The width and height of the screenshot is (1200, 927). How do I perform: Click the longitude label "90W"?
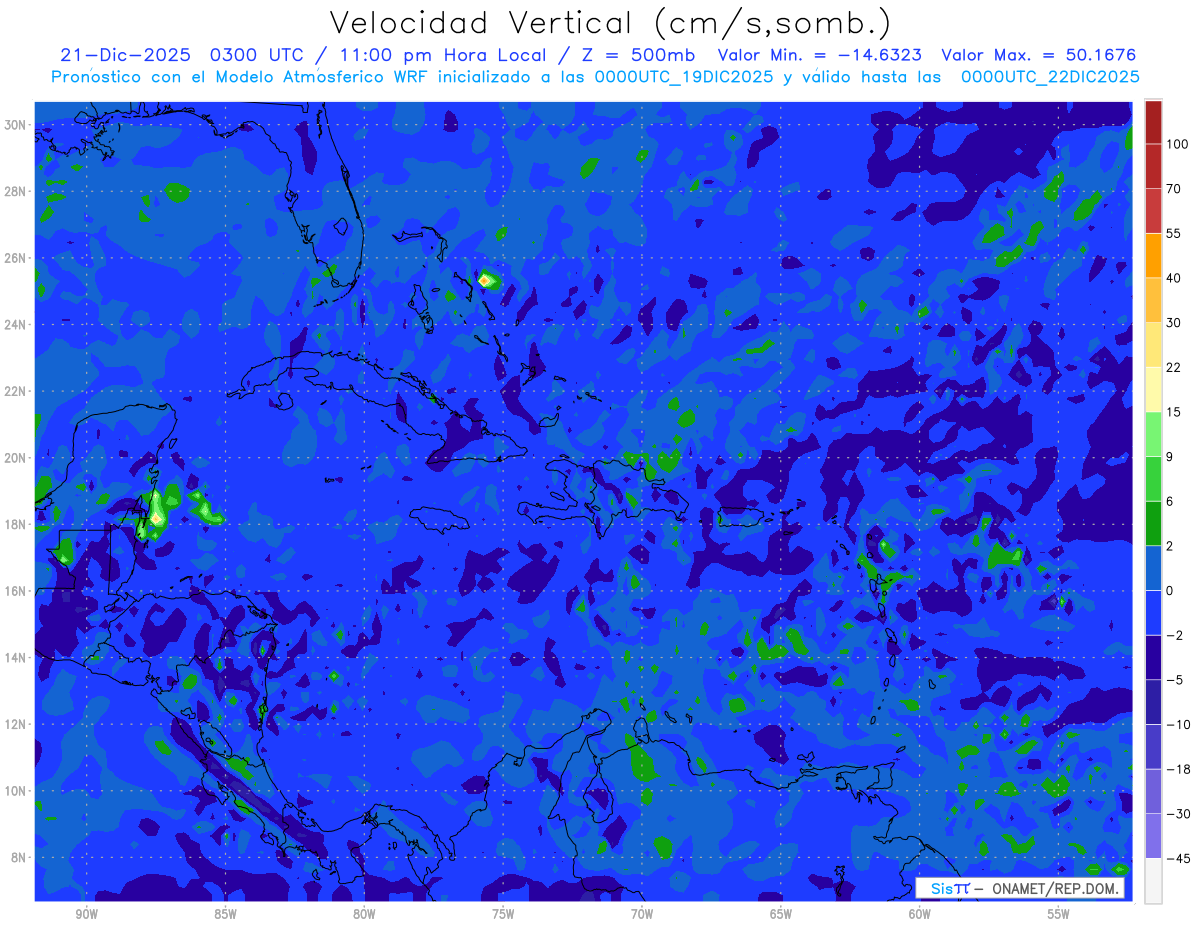(86, 914)
